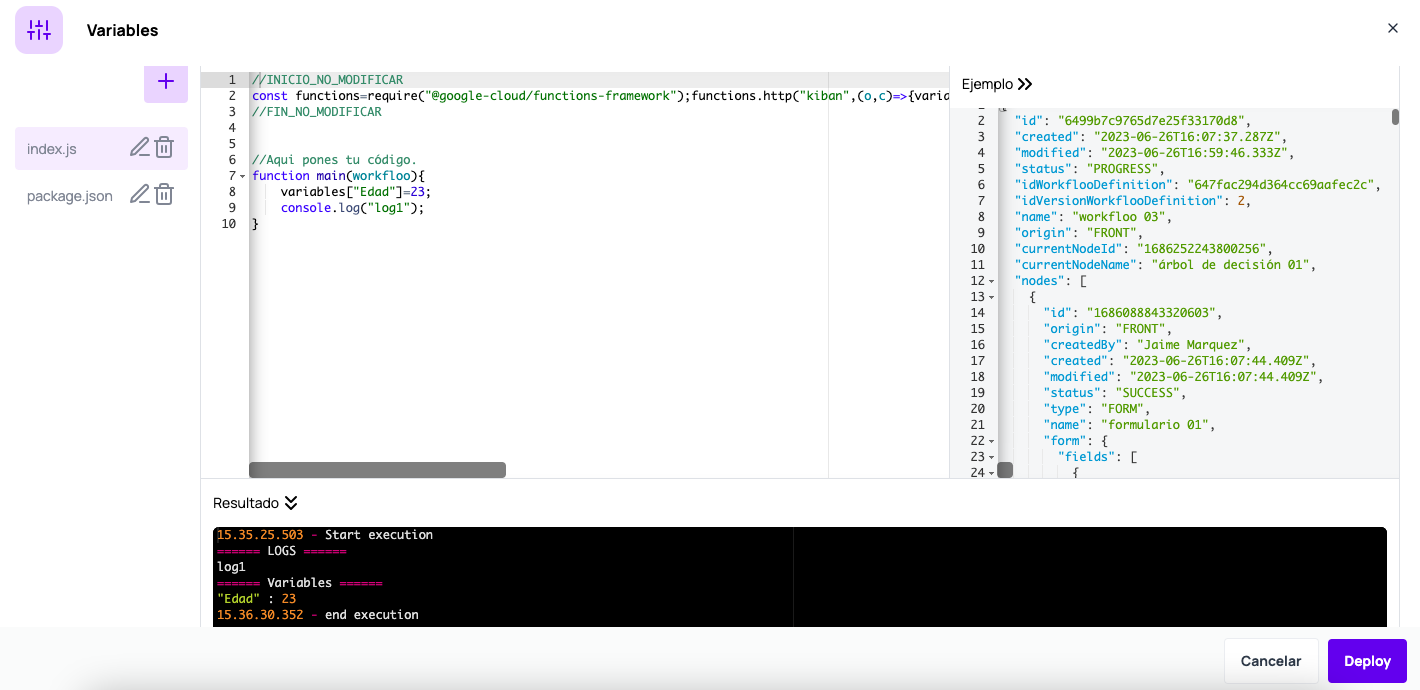Click the Ejemplo label

coord(987,85)
